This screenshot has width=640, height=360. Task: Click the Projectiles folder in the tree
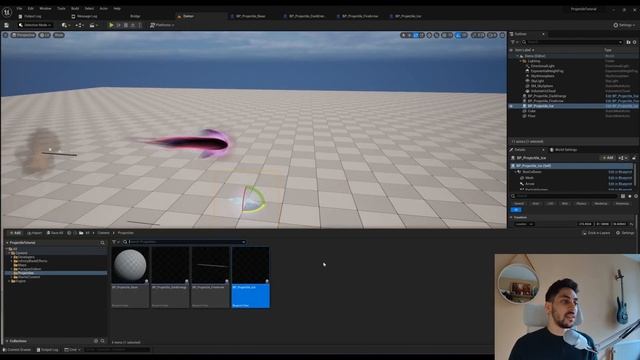tap(26, 273)
